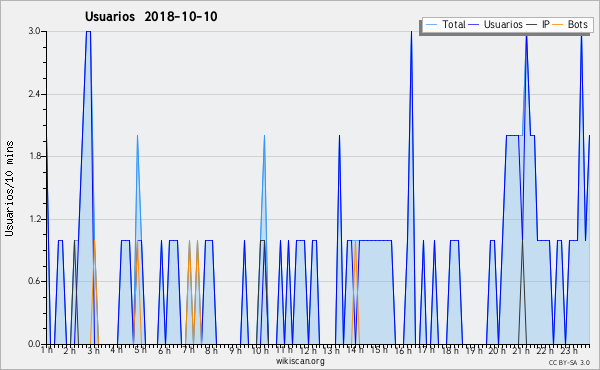Screen dimensions: 600x370
Task: Click the y-axis value 1.8
Action: (34, 156)
